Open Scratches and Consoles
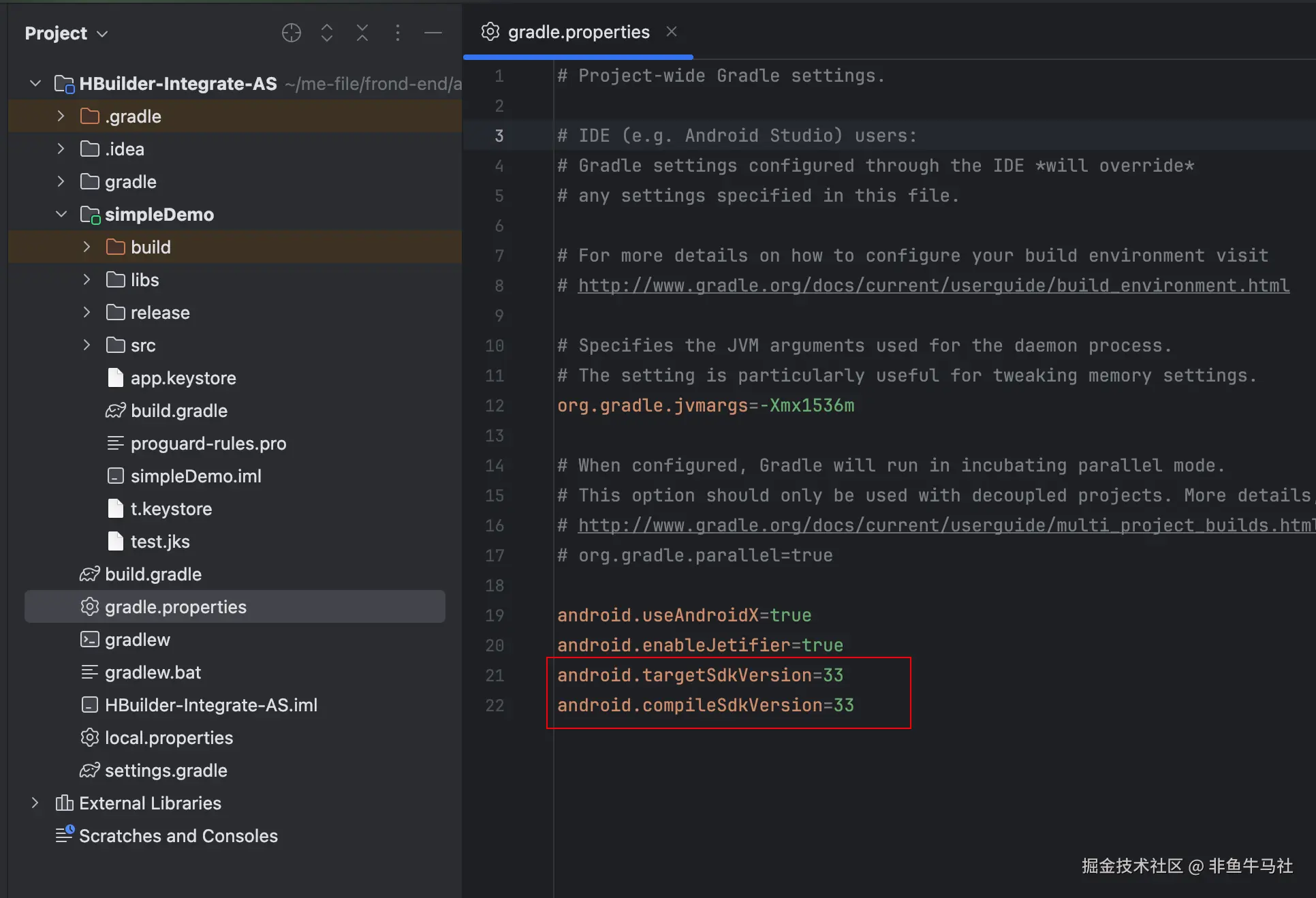Screen dimensions: 1316x898 [x=178, y=836]
